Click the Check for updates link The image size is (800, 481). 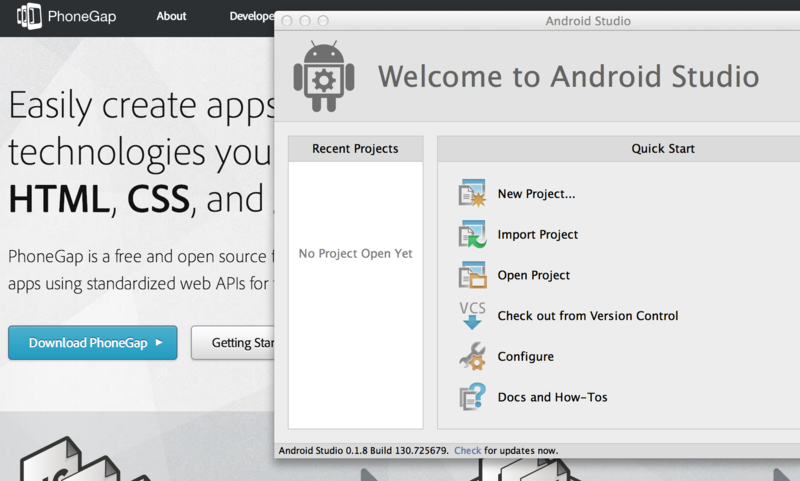tap(467, 450)
